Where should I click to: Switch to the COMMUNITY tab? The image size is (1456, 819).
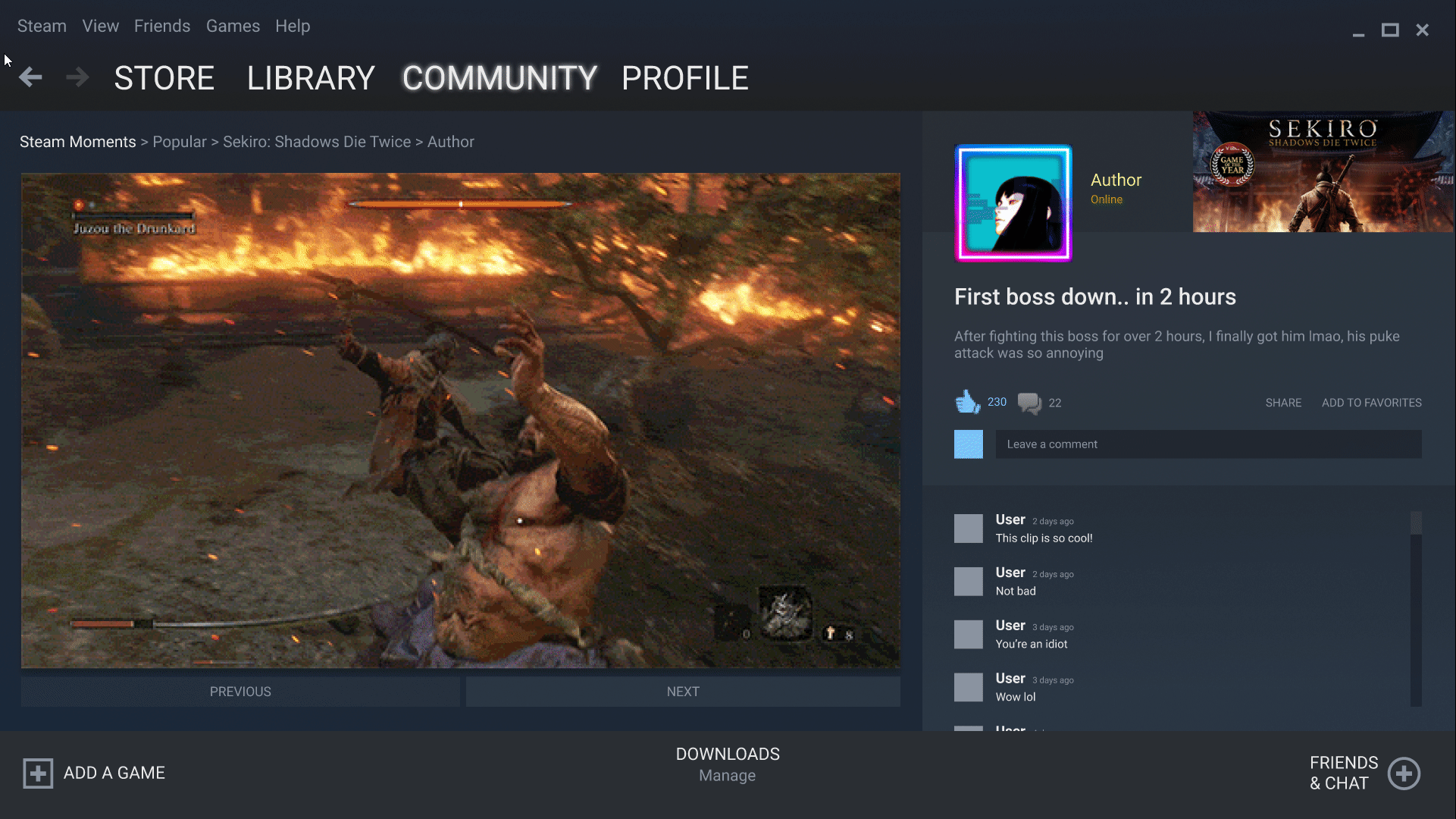[499, 78]
